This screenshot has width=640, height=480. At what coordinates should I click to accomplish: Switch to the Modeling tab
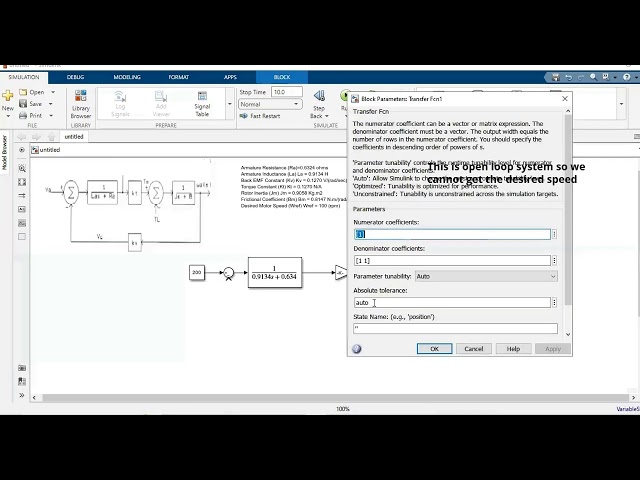[x=127, y=77]
